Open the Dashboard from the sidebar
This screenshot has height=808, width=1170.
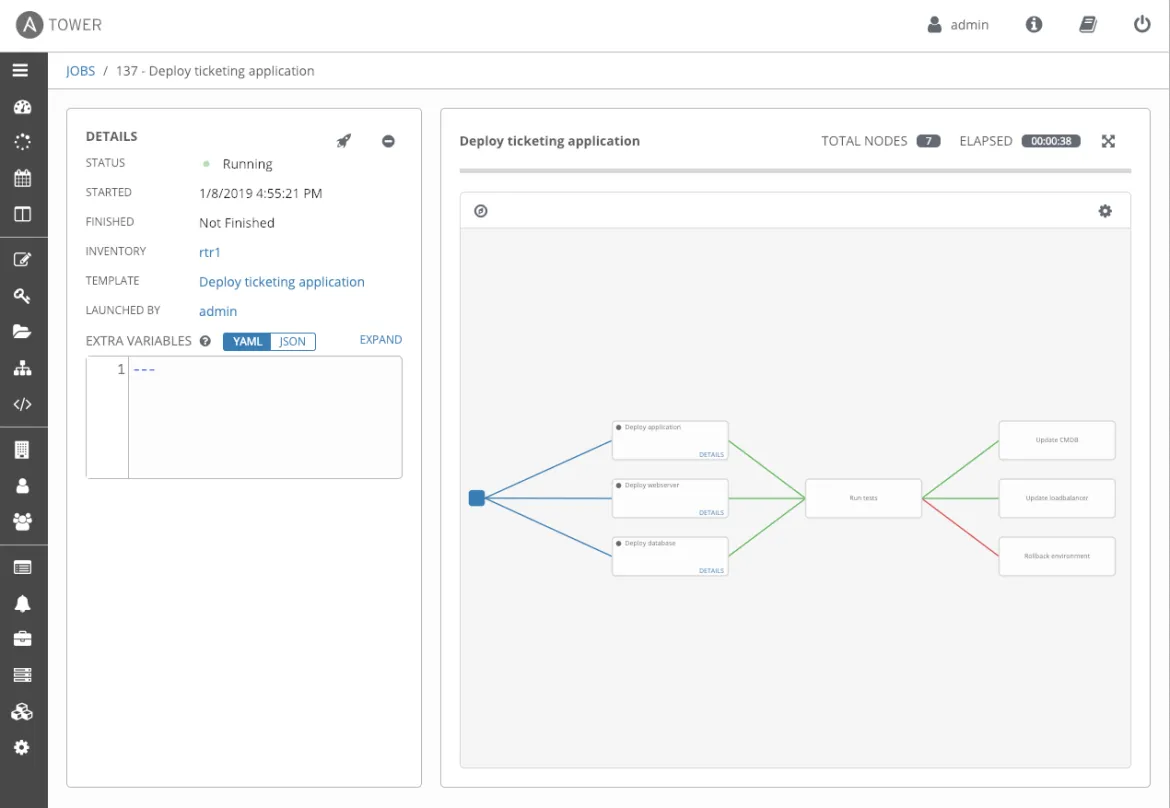(22, 106)
